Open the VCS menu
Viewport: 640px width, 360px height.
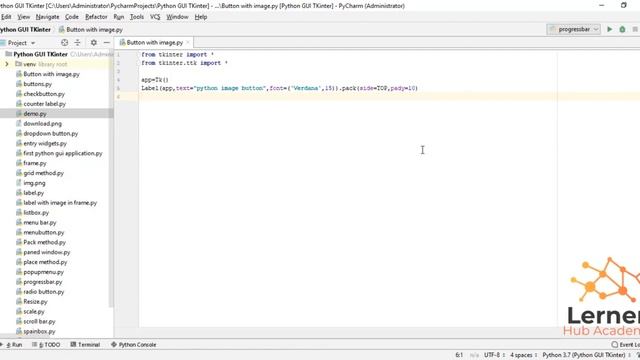pos(155,17)
